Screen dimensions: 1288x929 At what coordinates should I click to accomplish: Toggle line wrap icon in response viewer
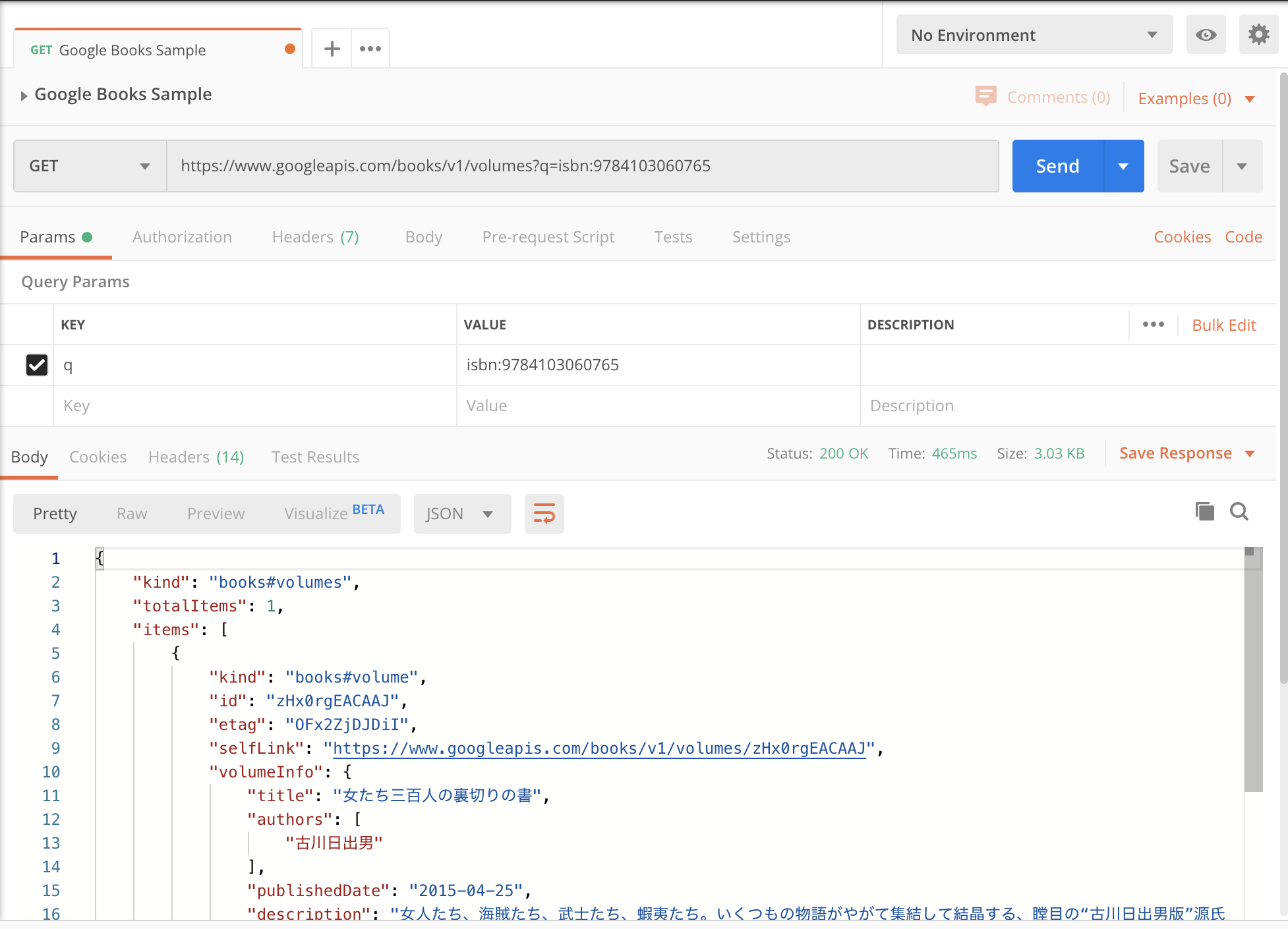pyautogui.click(x=544, y=513)
